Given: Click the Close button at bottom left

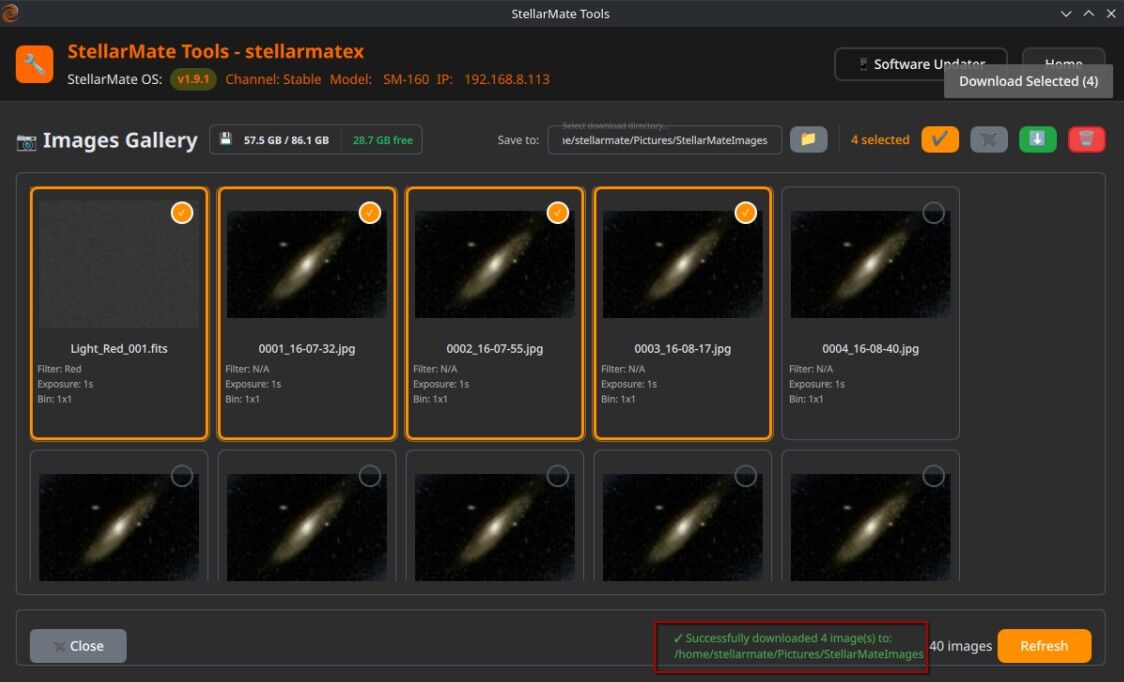Looking at the screenshot, I should click(x=78, y=645).
